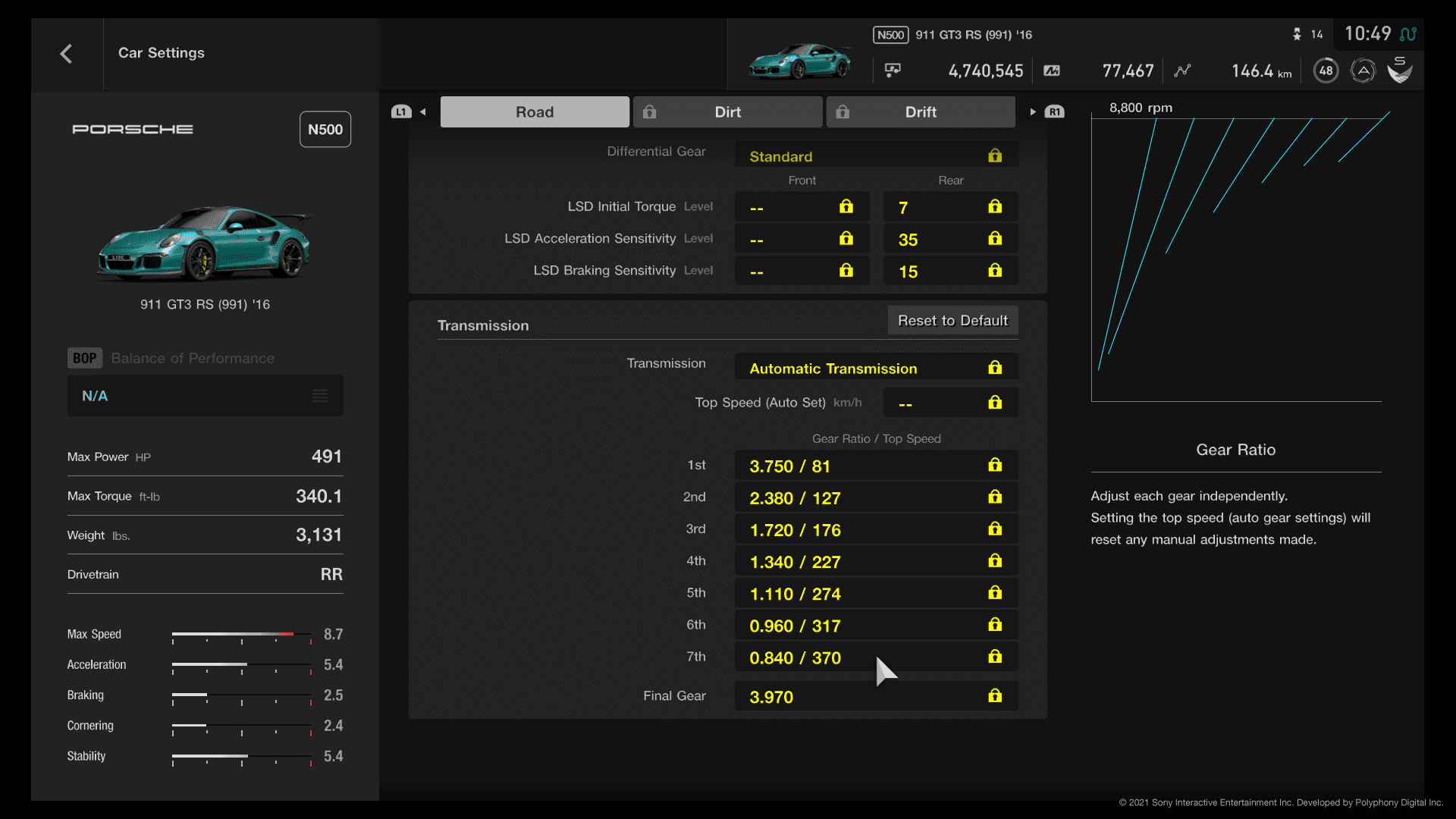Click lock icon on 6th gear row
The image size is (1456, 819).
(x=995, y=624)
